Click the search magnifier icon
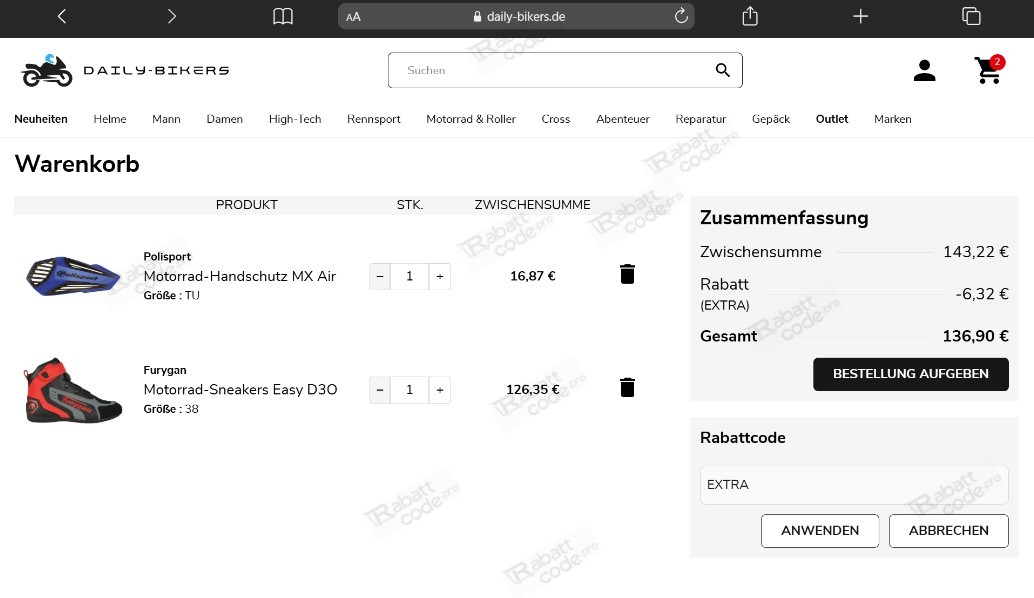 [x=722, y=70]
